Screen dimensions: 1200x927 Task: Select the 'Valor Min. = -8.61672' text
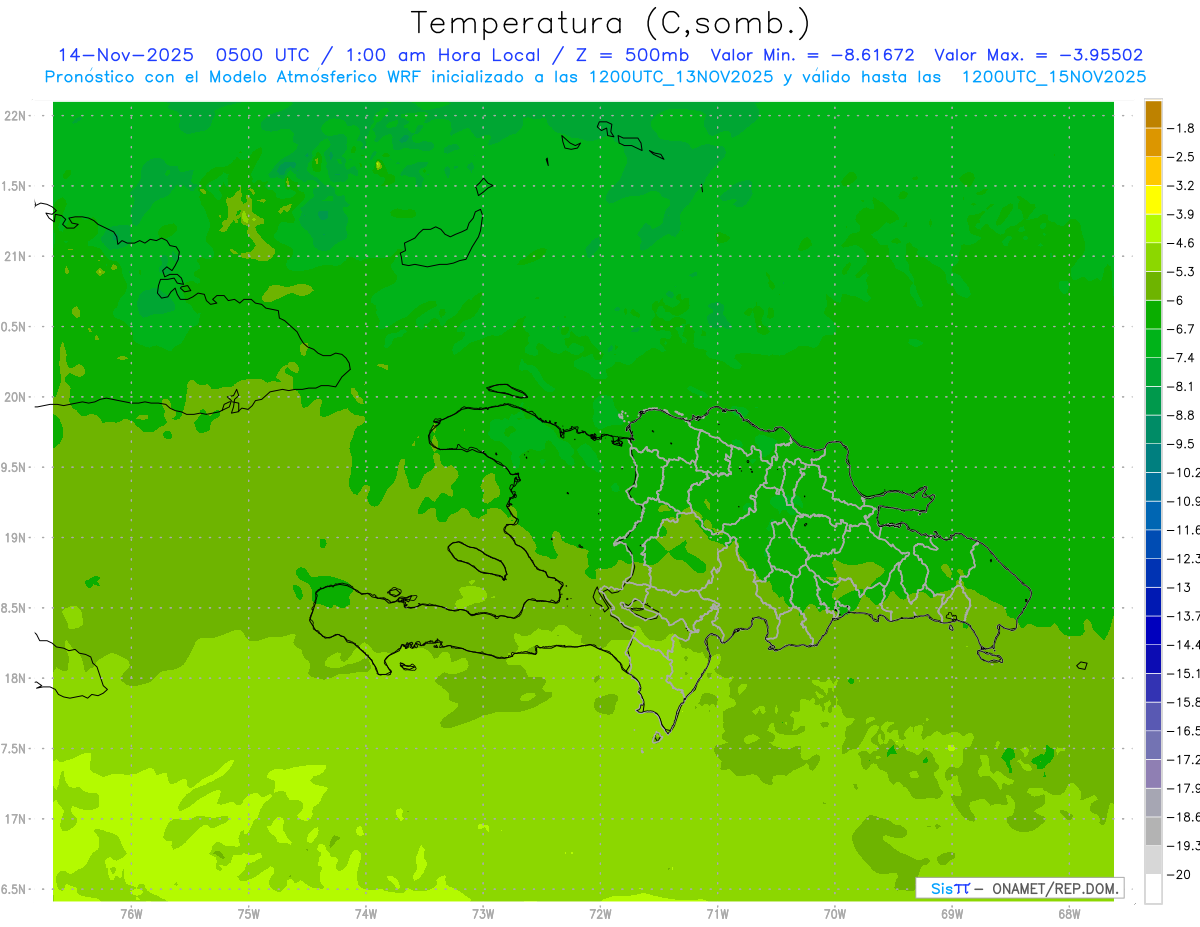coord(812,55)
